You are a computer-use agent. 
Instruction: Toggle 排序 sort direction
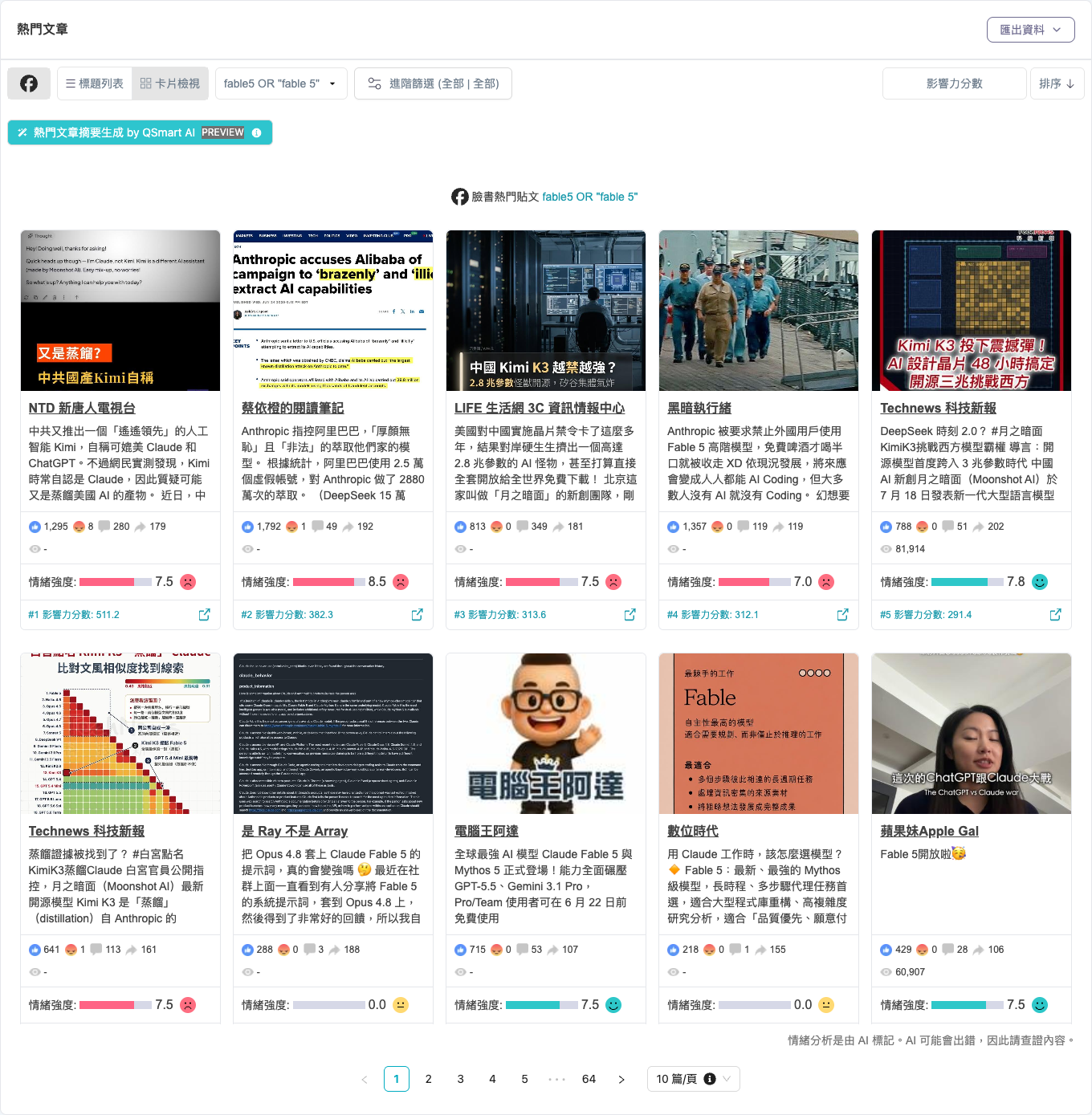(x=1057, y=83)
